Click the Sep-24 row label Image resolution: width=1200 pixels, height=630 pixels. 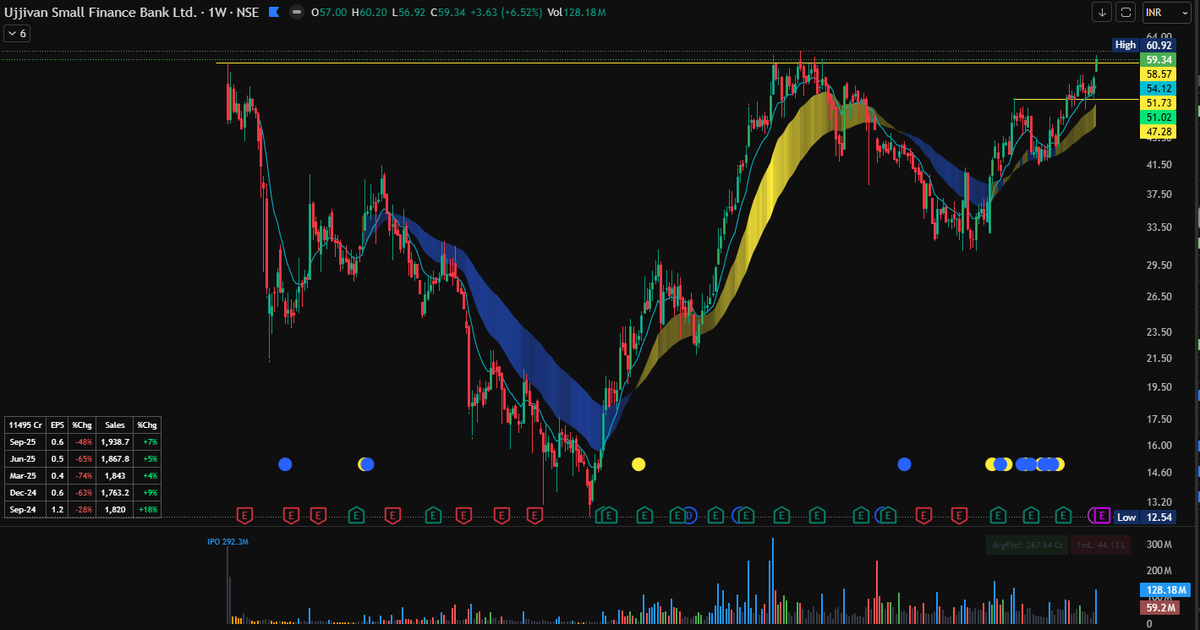pyautogui.click(x=25, y=508)
